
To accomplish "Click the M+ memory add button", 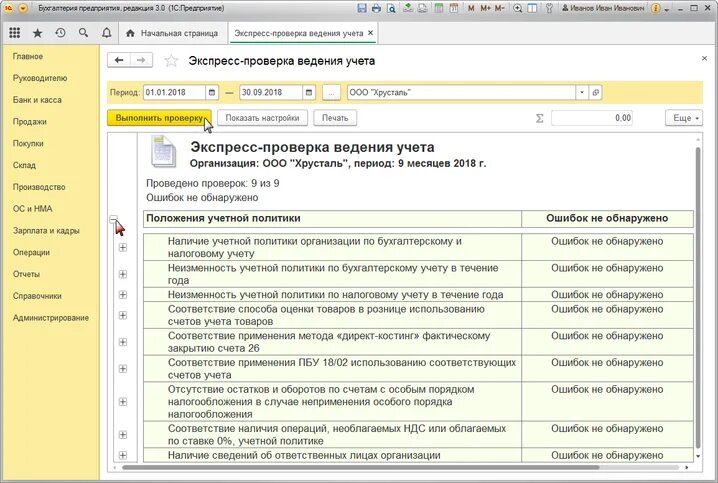I will tap(485, 8).
